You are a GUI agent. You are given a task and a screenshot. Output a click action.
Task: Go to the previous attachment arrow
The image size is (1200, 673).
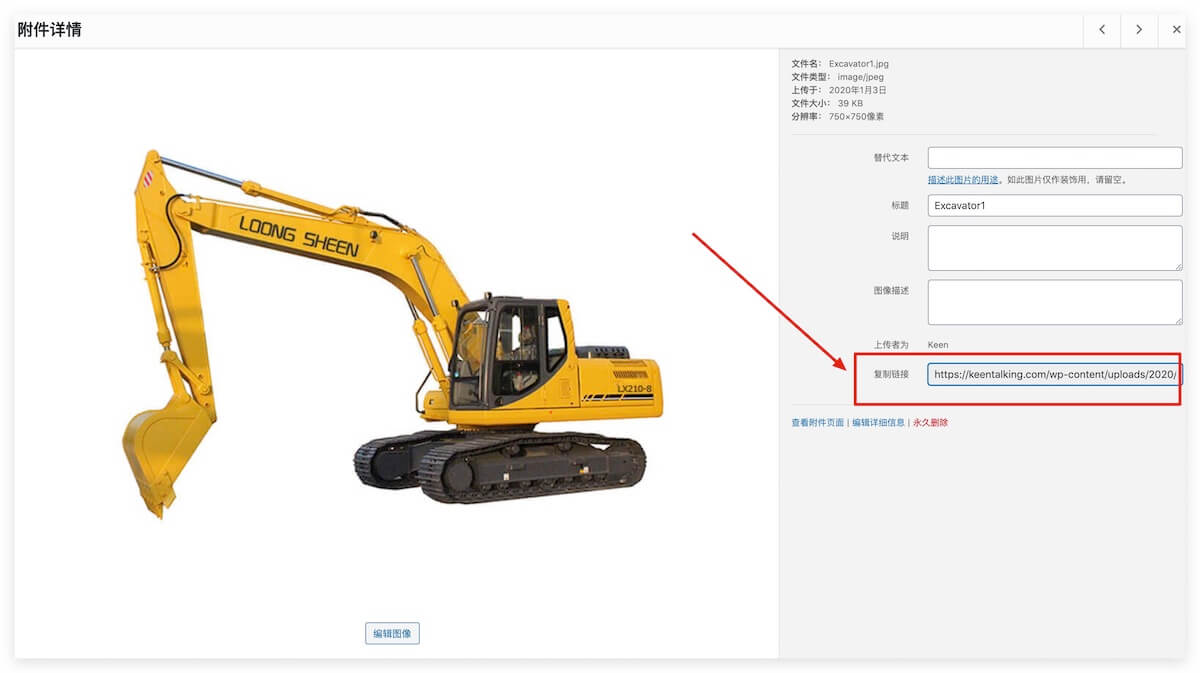(1102, 30)
